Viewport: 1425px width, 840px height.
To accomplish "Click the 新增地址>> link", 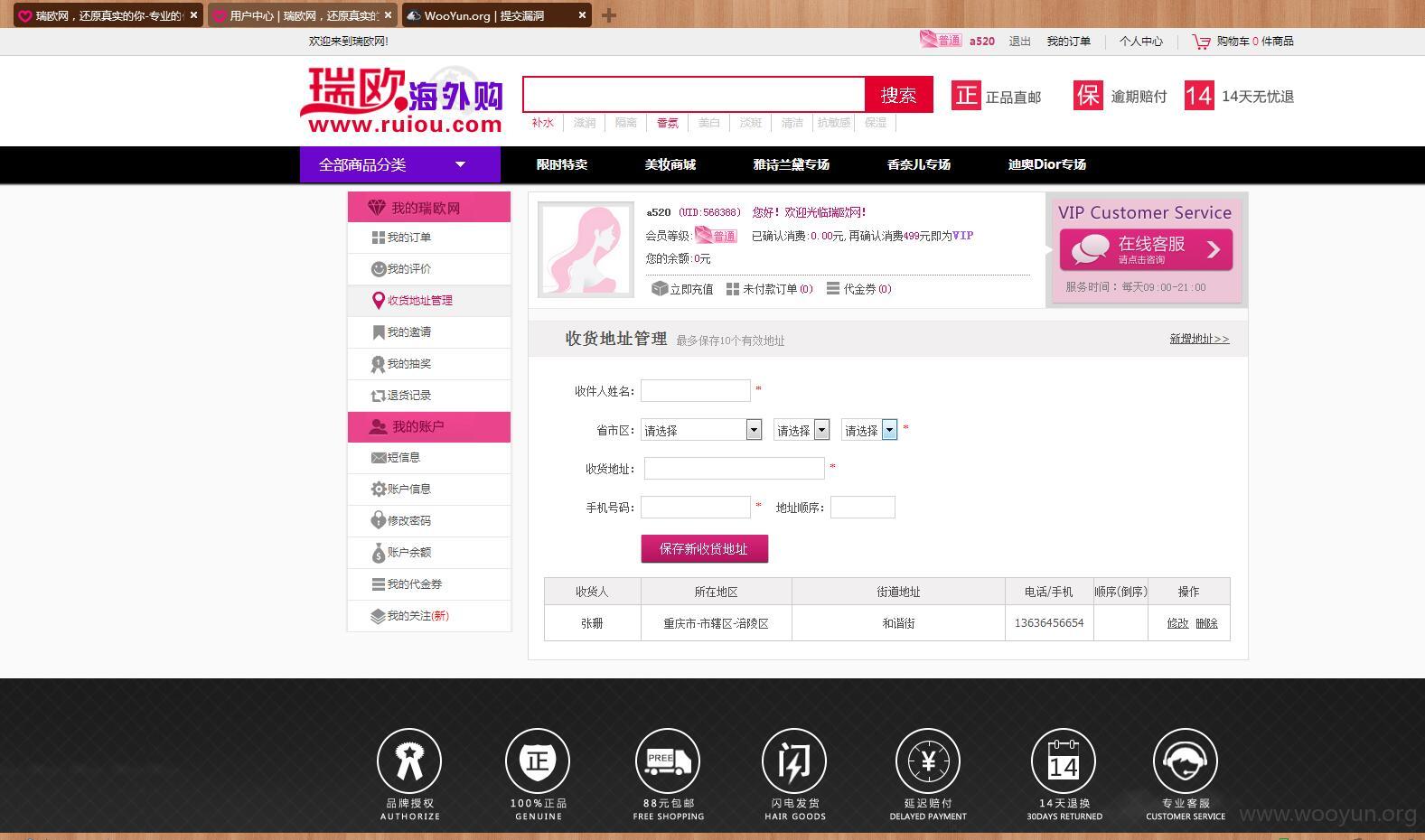I will [1199, 339].
